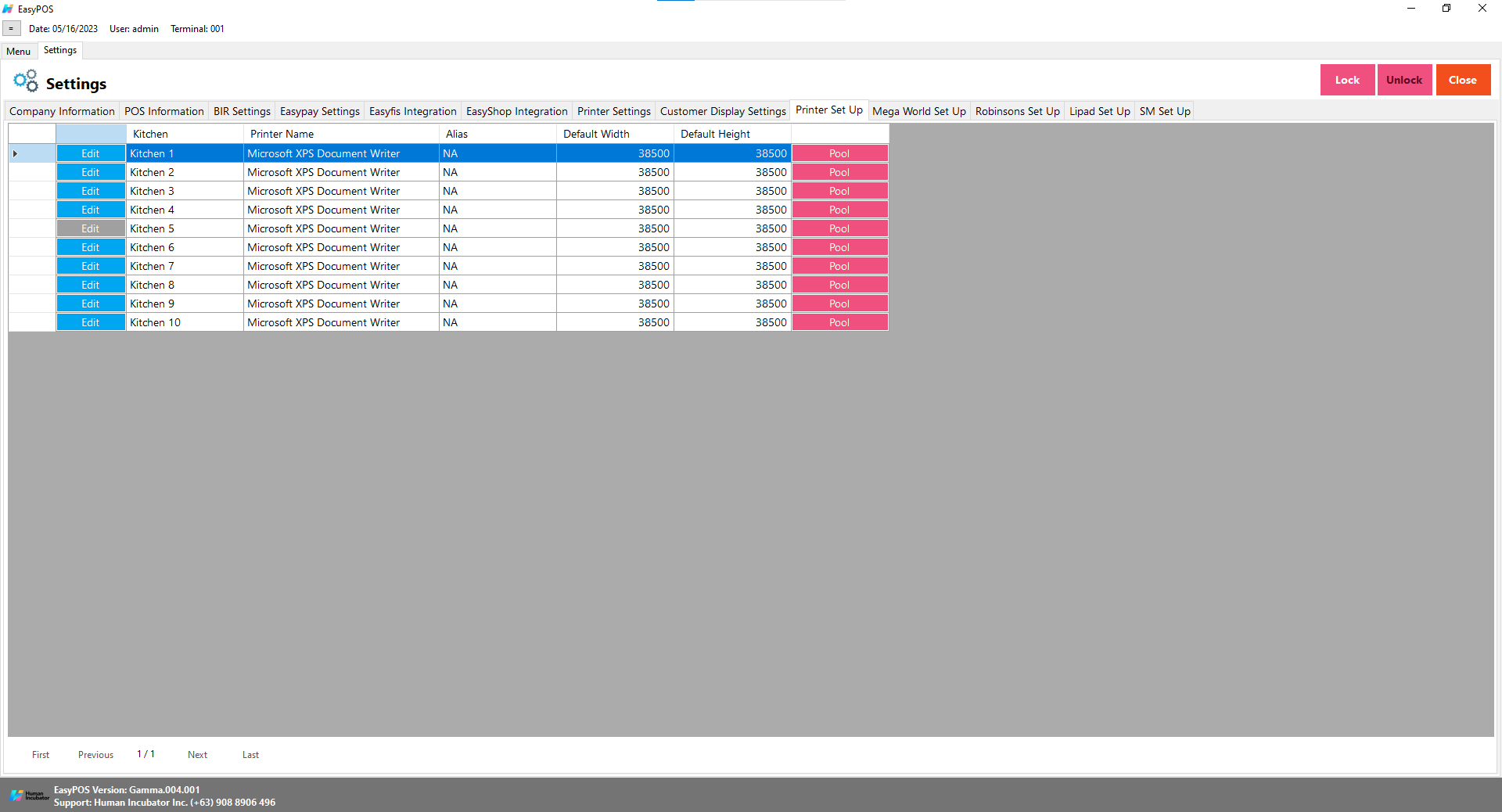
Task: Click Pool for Kitchen 2
Action: coord(839,172)
